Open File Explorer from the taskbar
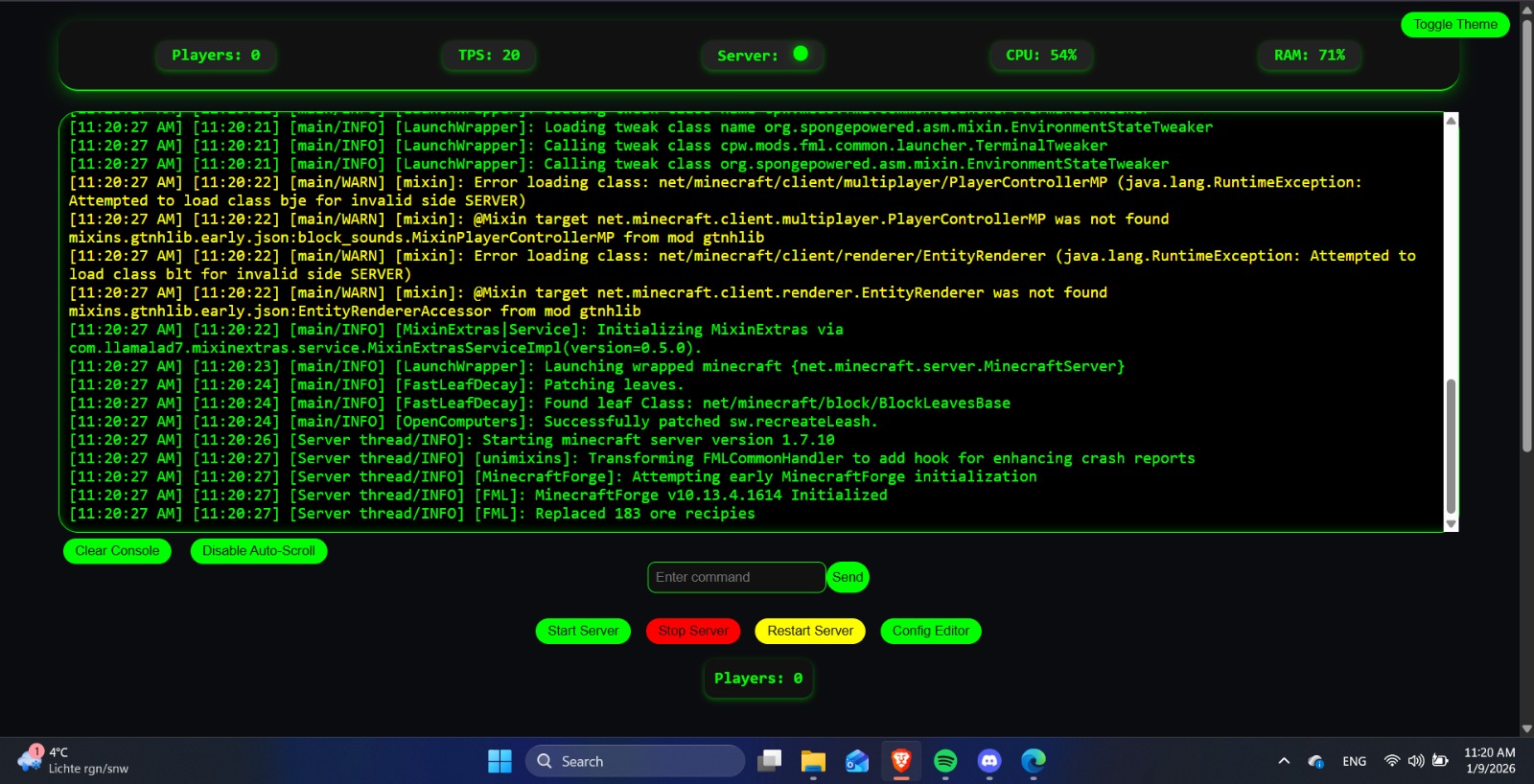Screen dimensions: 1534x784 click(813, 761)
